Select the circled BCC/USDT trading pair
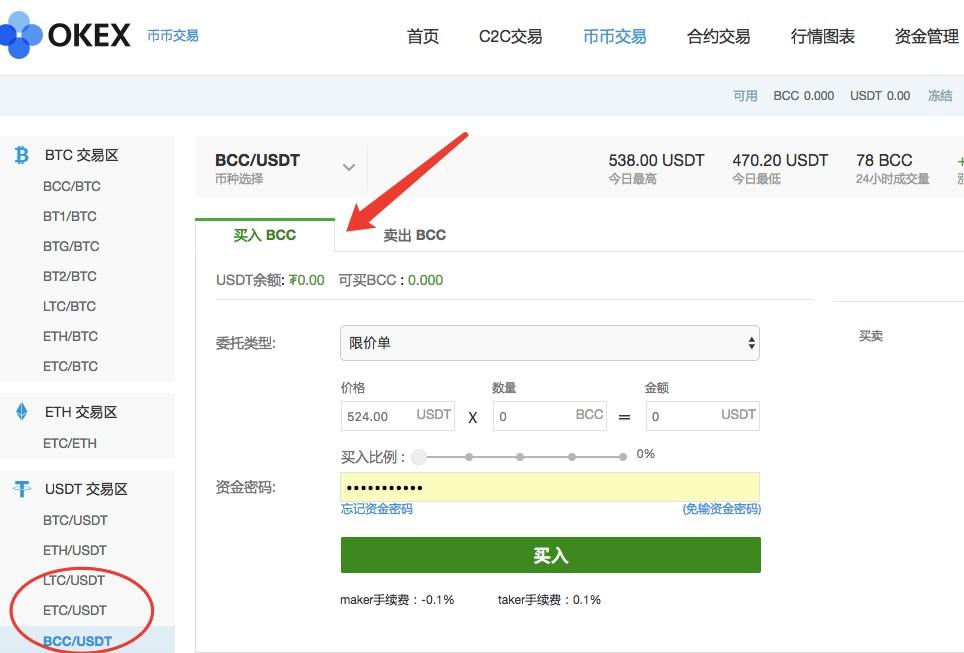Viewport: 964px width, 653px height. pos(78,640)
